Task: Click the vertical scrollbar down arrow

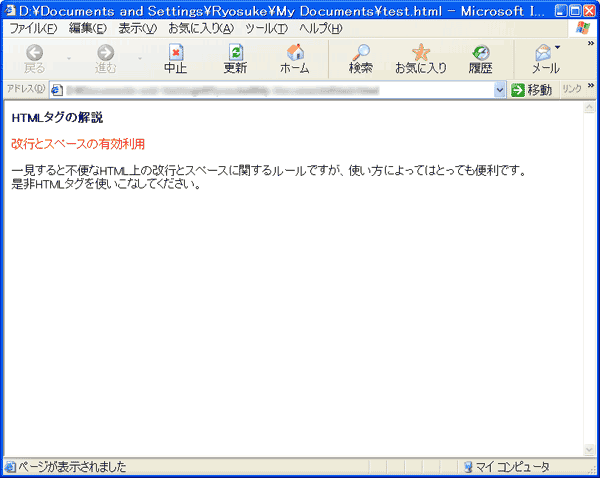Action: click(589, 450)
